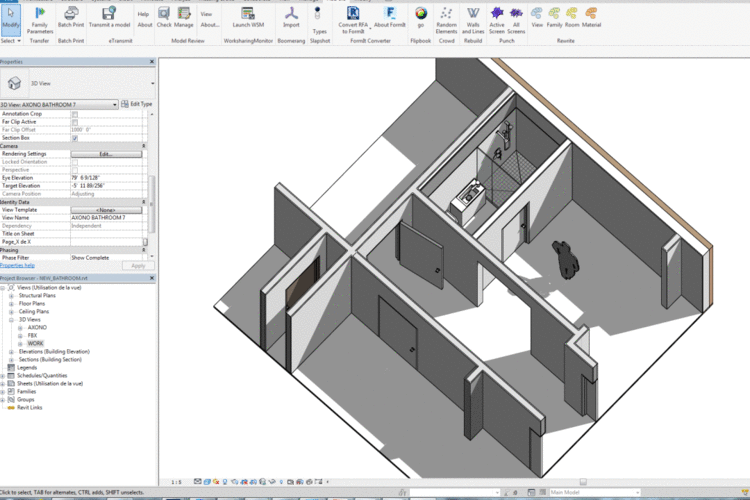Click the Eye Elevation value field
The width and height of the screenshot is (750, 500).
point(107,178)
